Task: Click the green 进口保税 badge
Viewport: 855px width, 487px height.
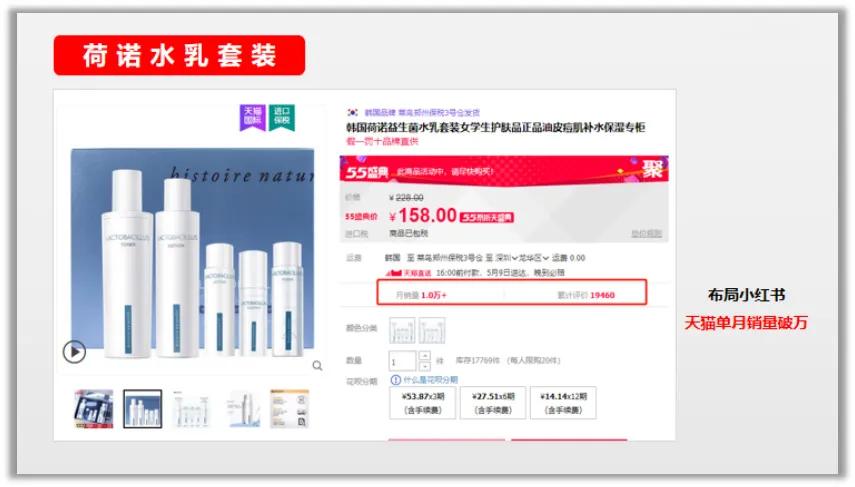Action: (282, 117)
